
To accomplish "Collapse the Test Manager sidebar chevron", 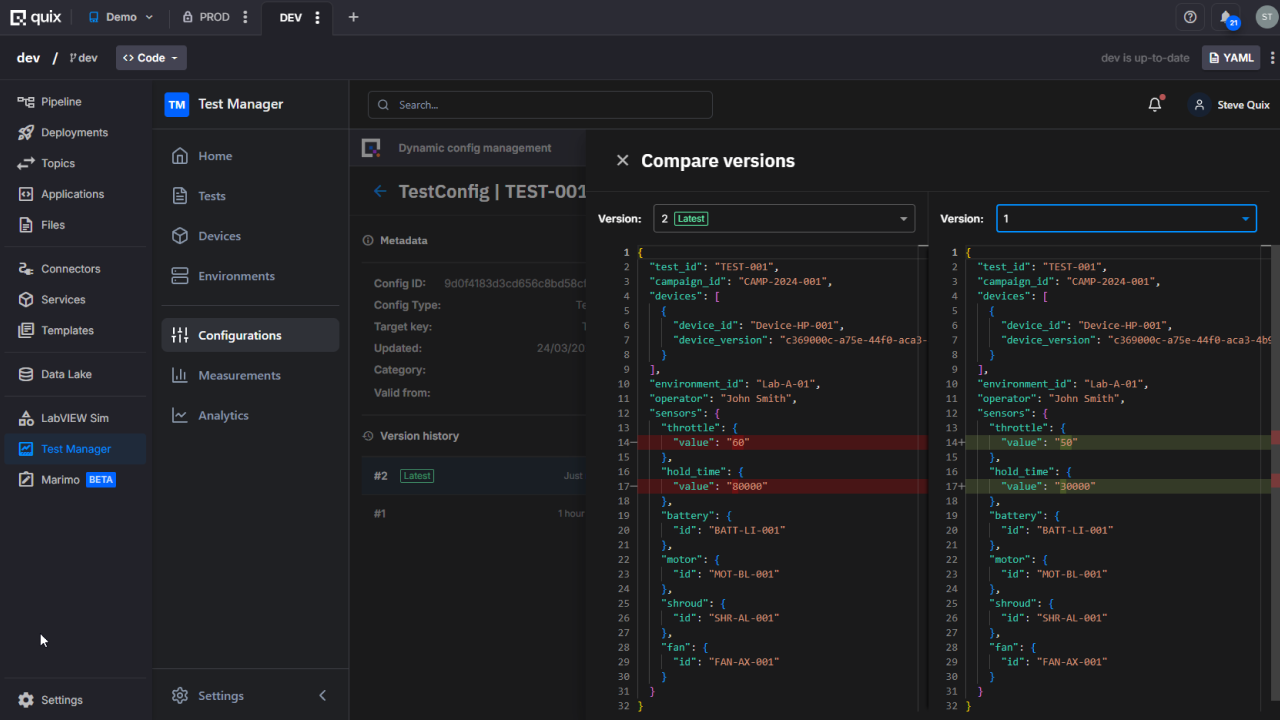I will tap(322, 696).
